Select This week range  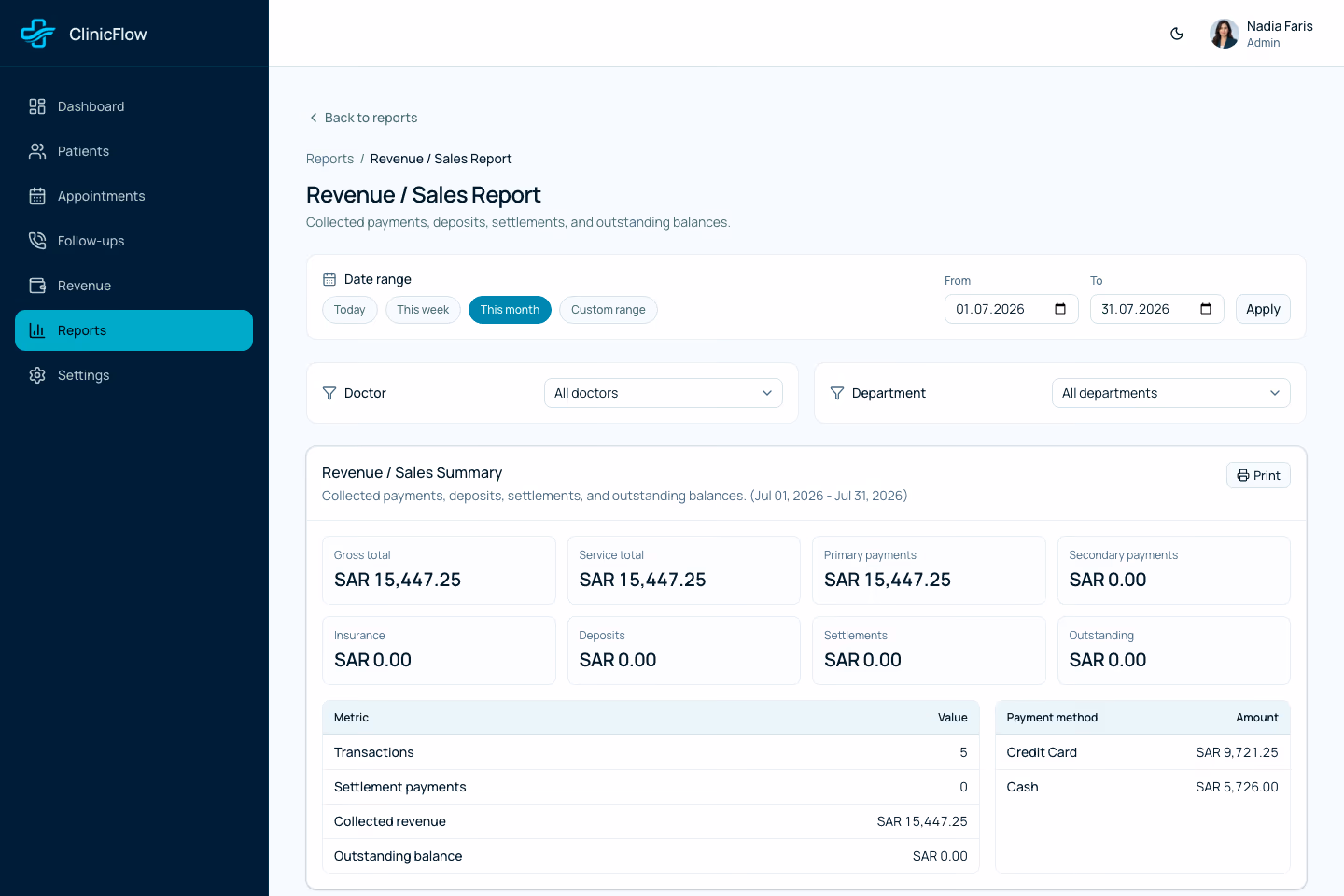423,310
